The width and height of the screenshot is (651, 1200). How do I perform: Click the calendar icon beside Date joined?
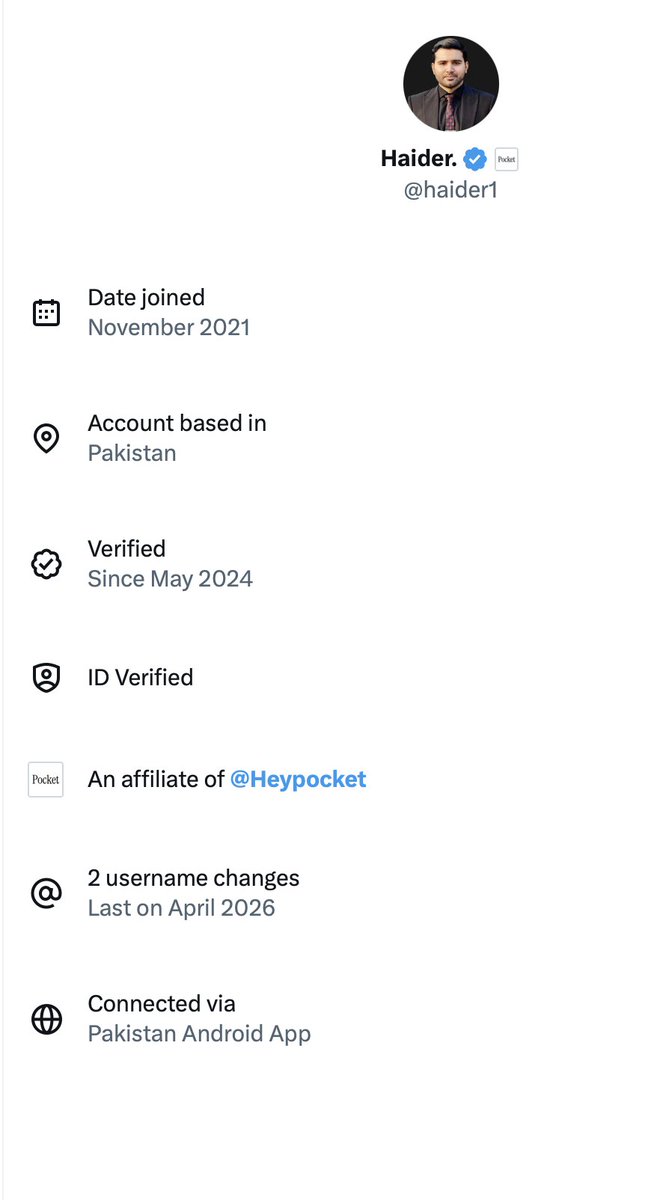point(46,313)
